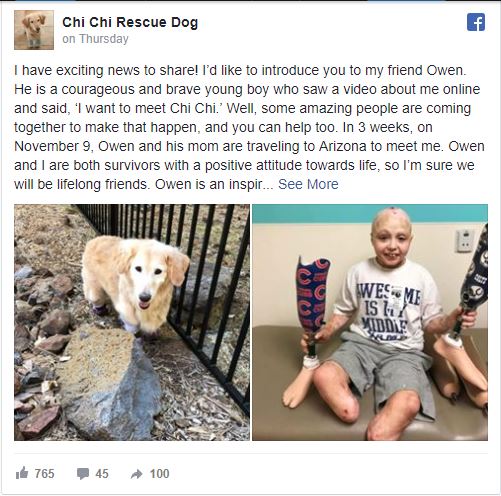Click the comment bubble icon

tap(83, 474)
